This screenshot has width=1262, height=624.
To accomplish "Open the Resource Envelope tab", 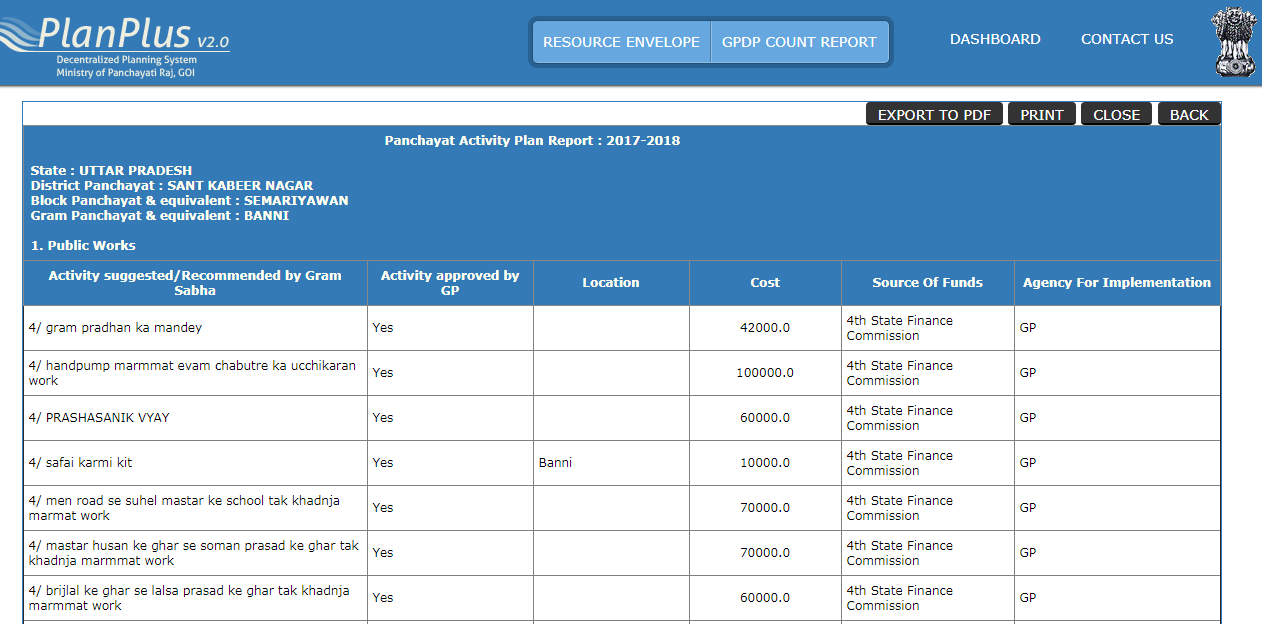I will coord(621,42).
